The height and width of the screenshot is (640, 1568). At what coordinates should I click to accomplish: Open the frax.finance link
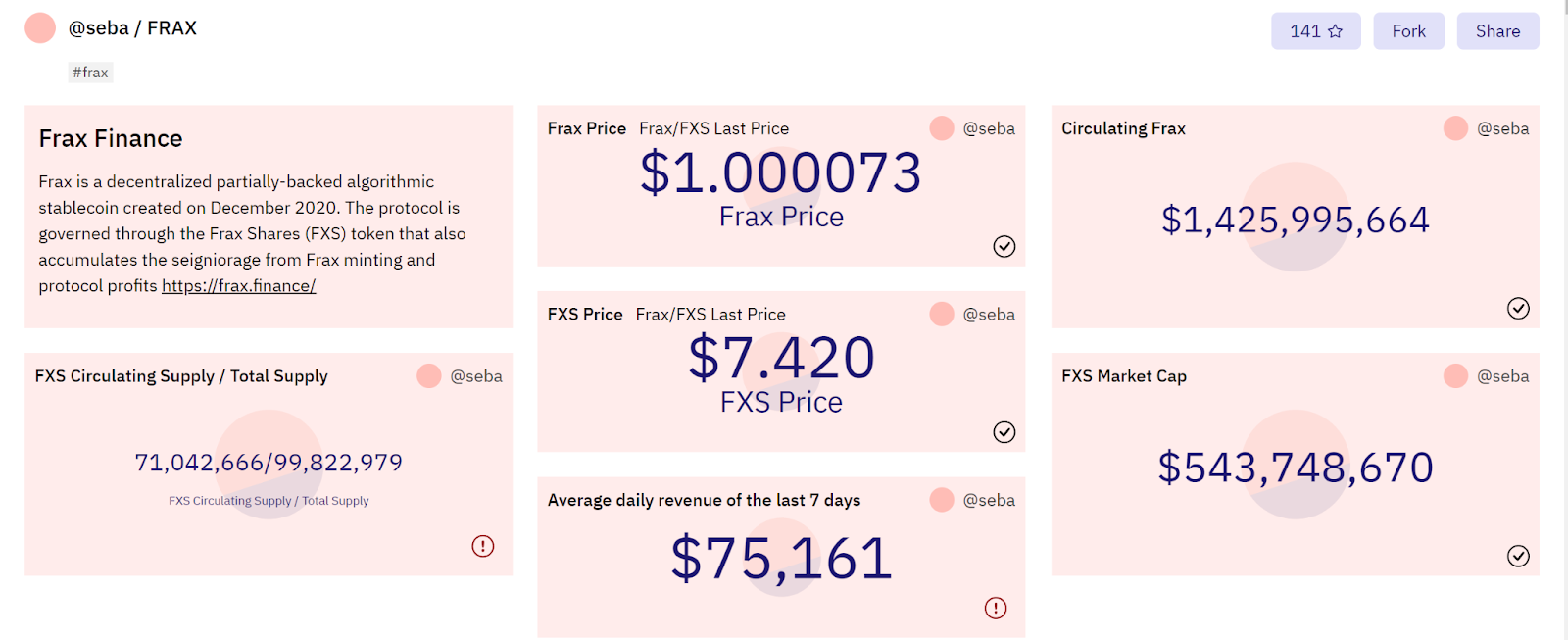click(238, 286)
